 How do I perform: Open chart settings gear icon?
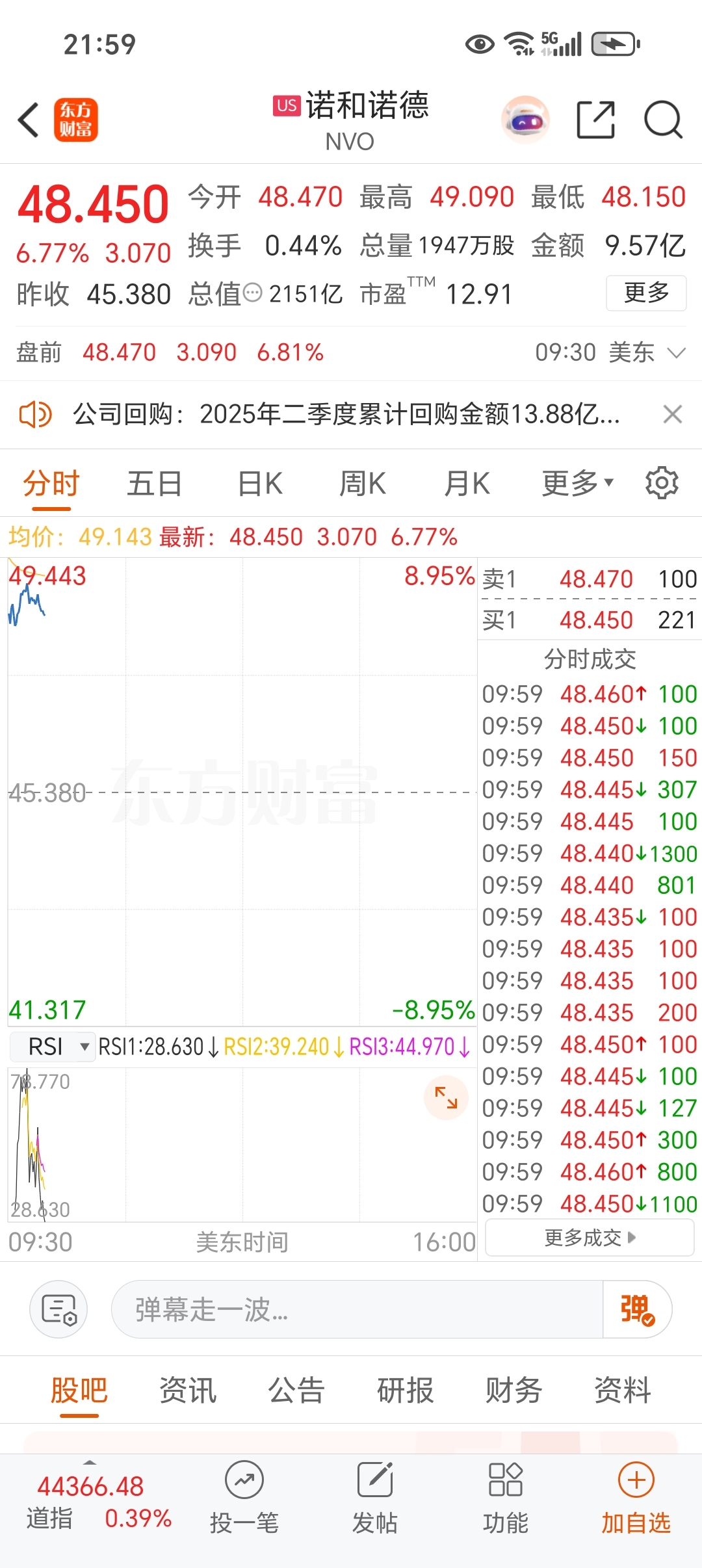pyautogui.click(x=662, y=483)
